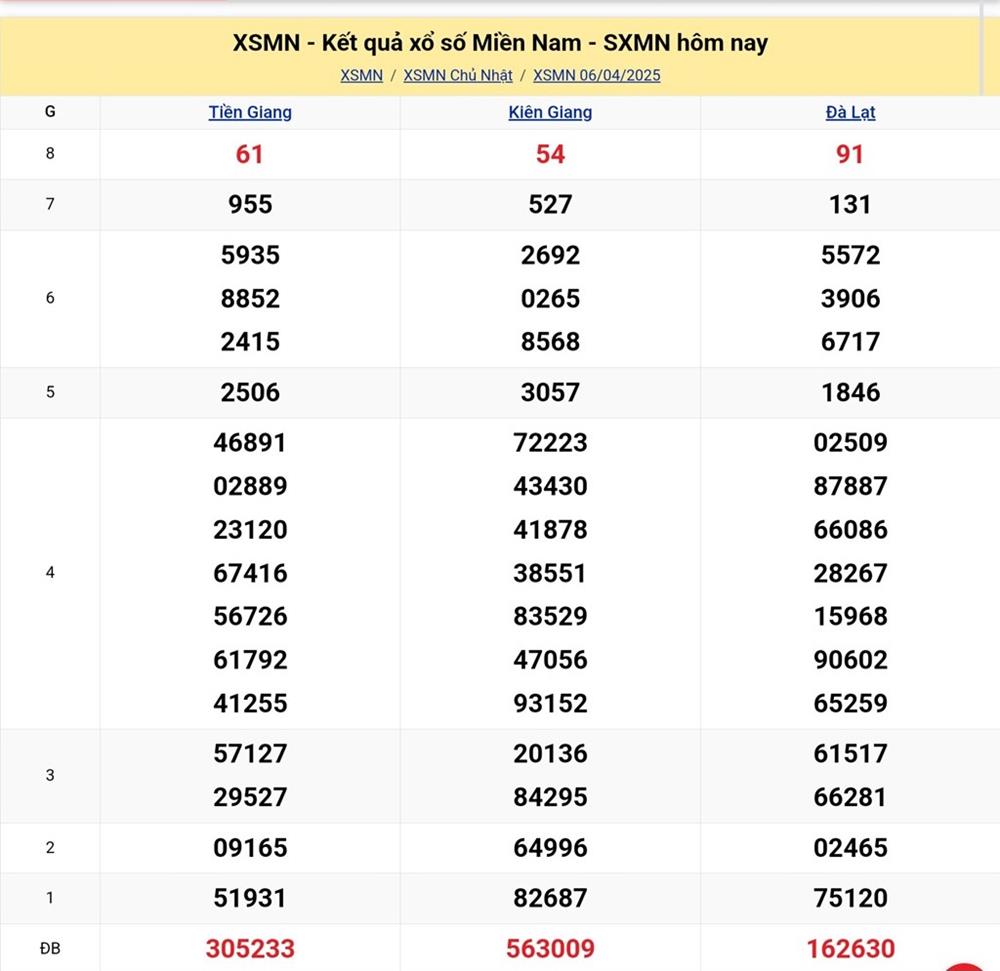
Task: Open the Tiền Giang province link
Action: [x=250, y=112]
